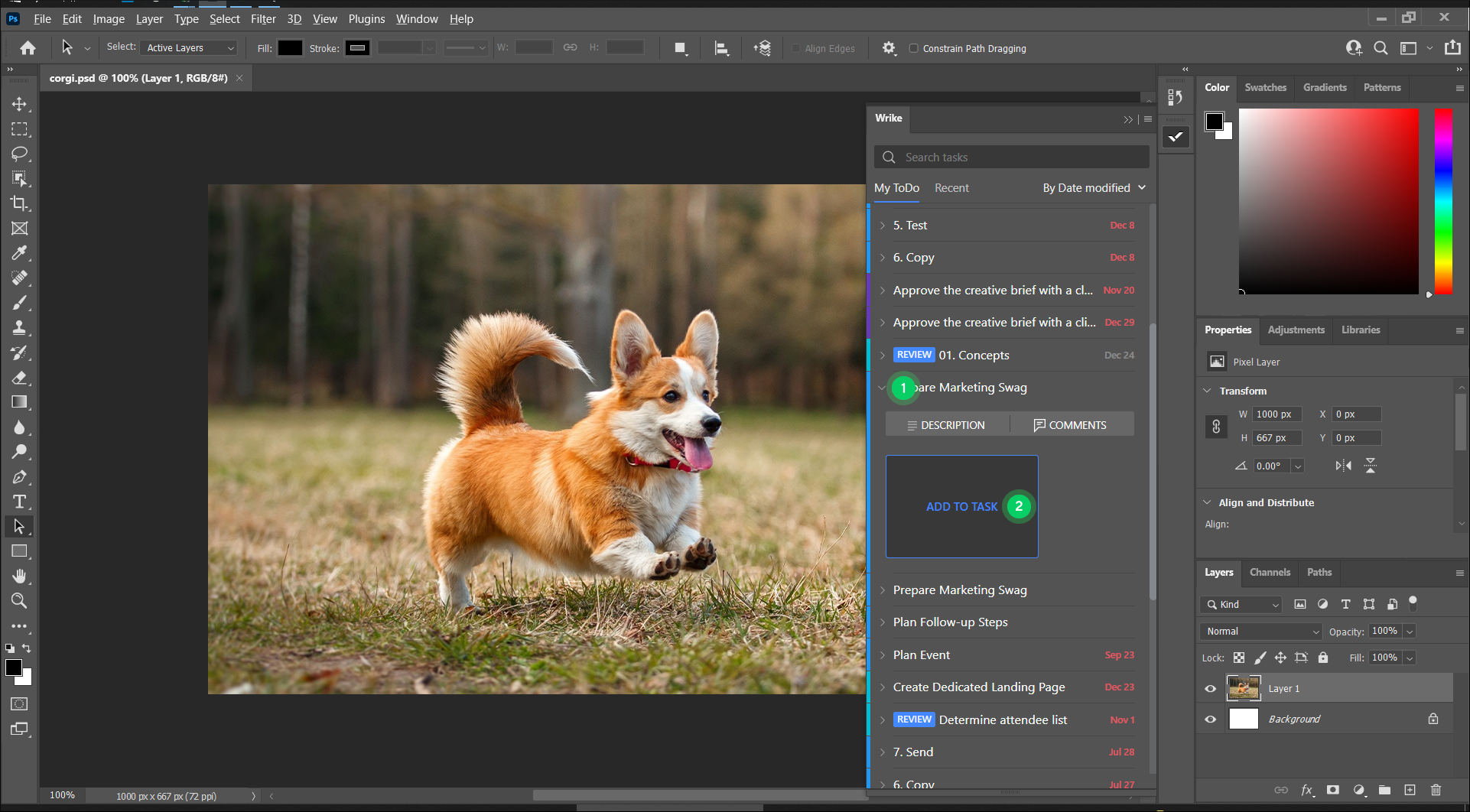The width and height of the screenshot is (1470, 812).
Task: Select the Eyedropper tool
Action: click(20, 253)
